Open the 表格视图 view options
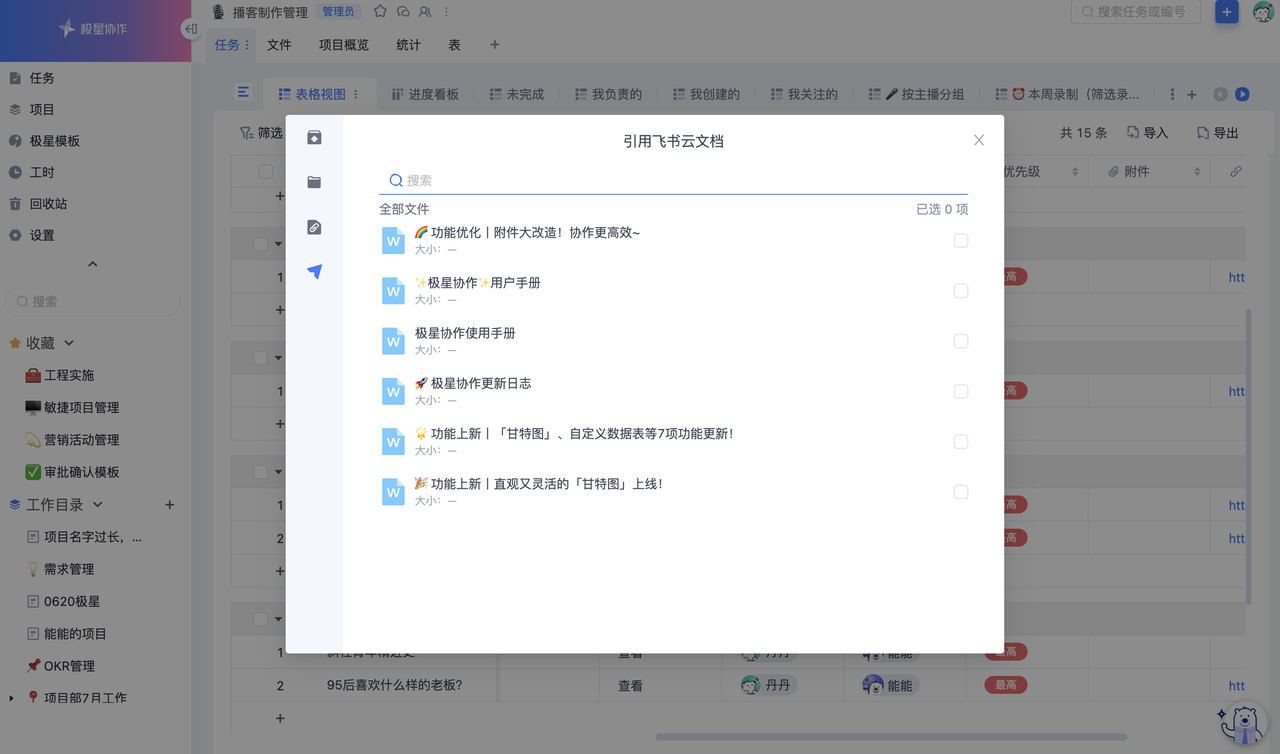Screen dimensions: 1280x754 356,94
